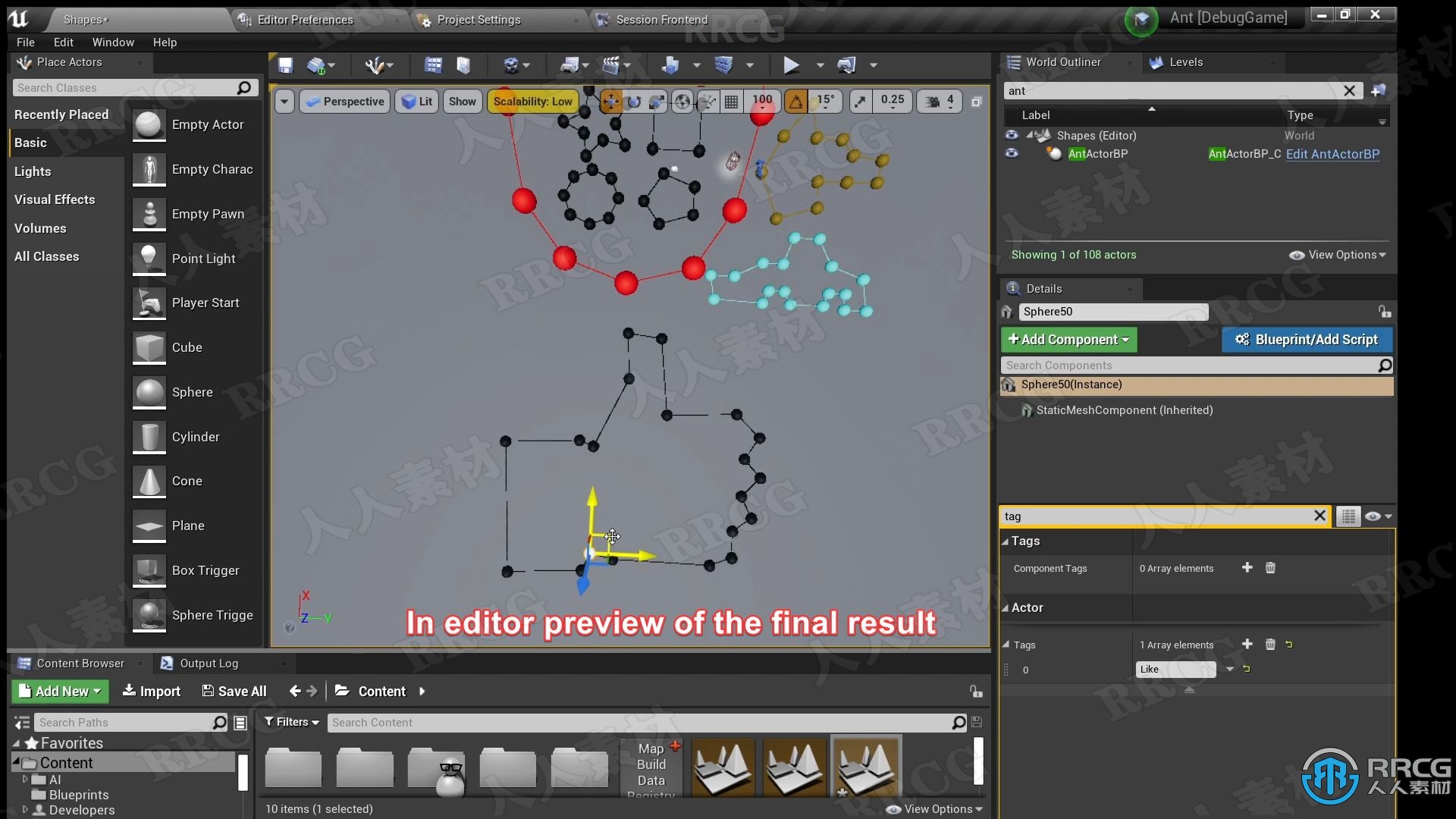The image size is (1456, 819).
Task: Open the grid snap value 100 dropdown
Action: click(762, 102)
